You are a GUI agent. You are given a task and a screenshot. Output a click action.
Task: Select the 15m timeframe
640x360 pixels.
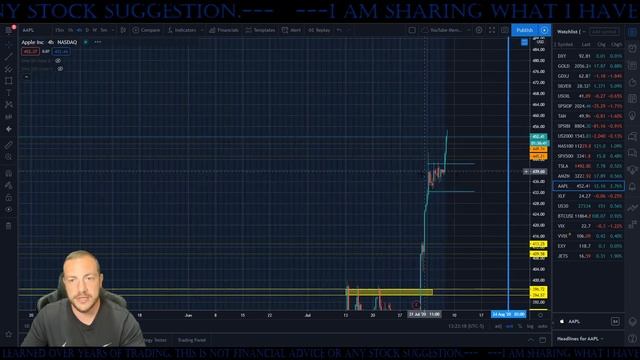[60, 30]
